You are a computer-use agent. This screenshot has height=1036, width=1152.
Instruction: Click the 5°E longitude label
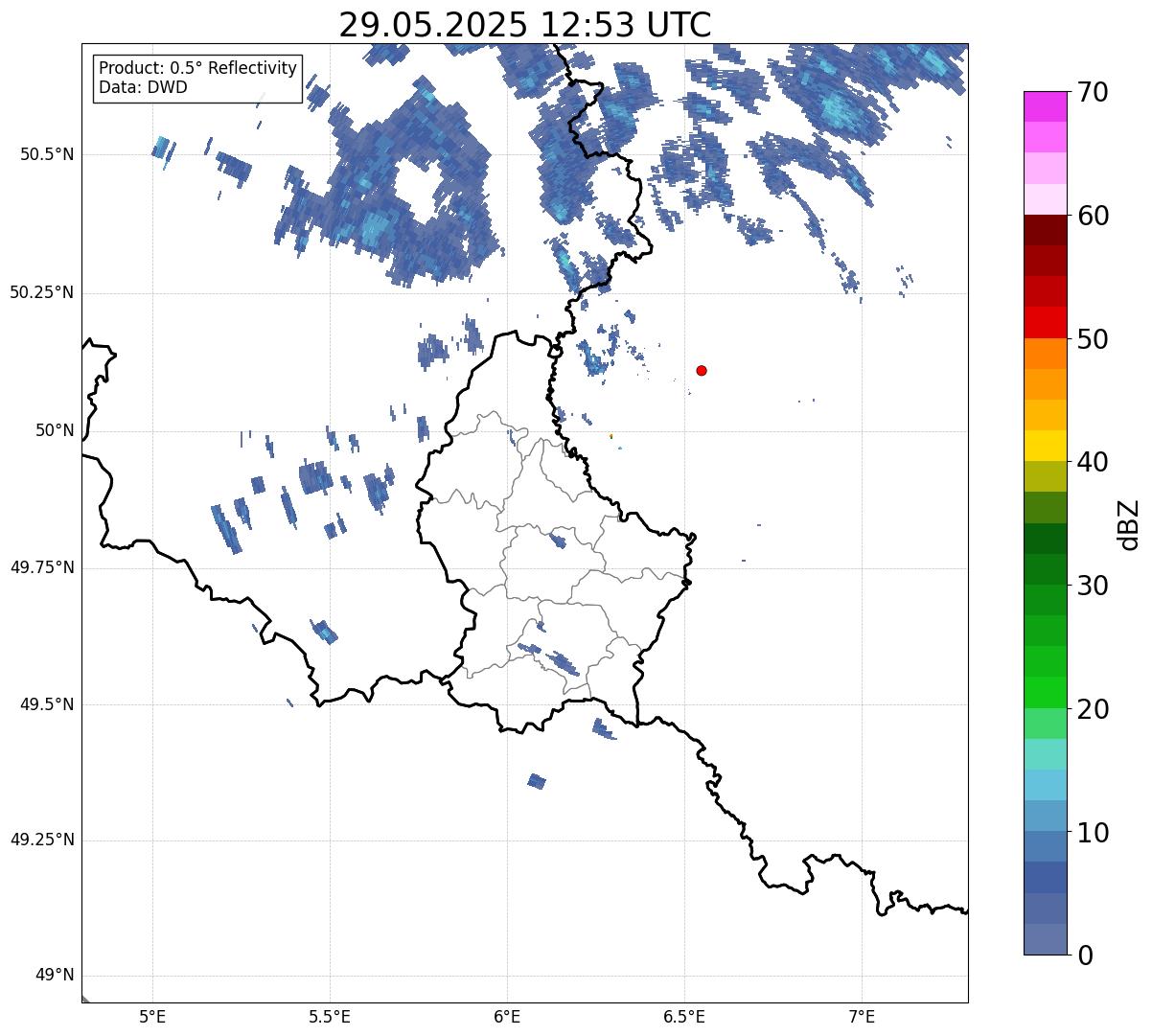tap(152, 1017)
